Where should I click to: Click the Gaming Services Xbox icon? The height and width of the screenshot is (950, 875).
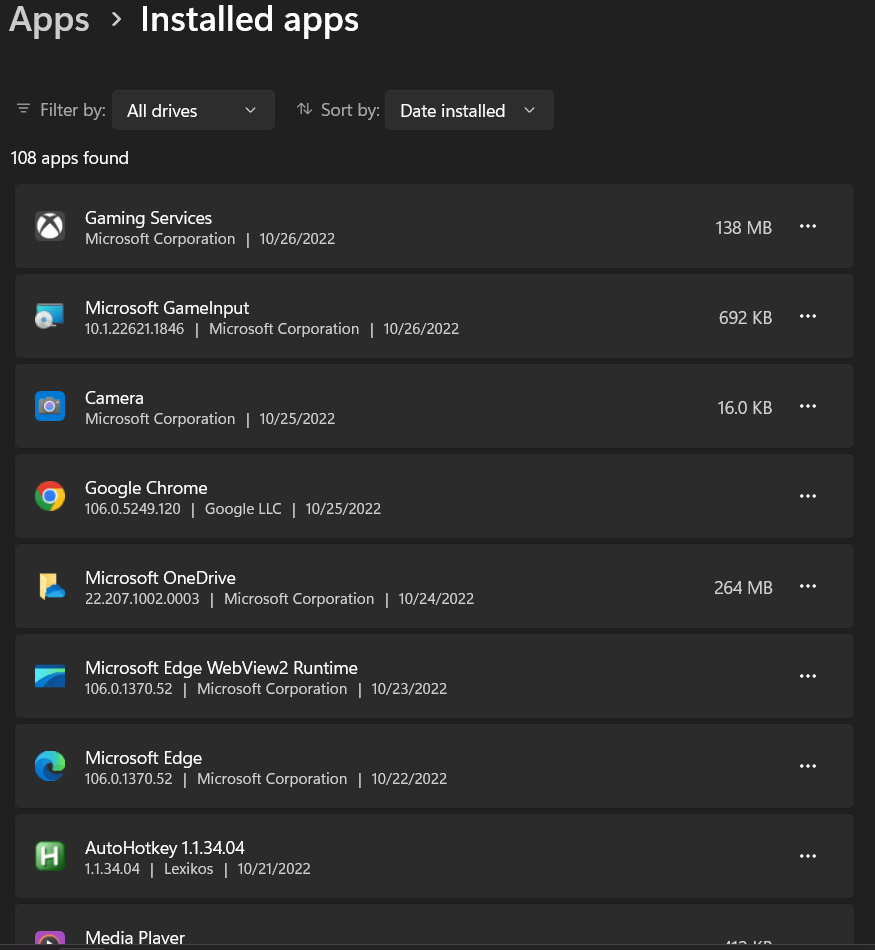point(50,226)
